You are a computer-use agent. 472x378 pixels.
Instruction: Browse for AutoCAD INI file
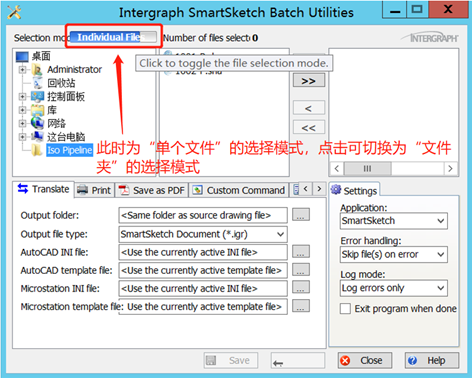coord(301,251)
